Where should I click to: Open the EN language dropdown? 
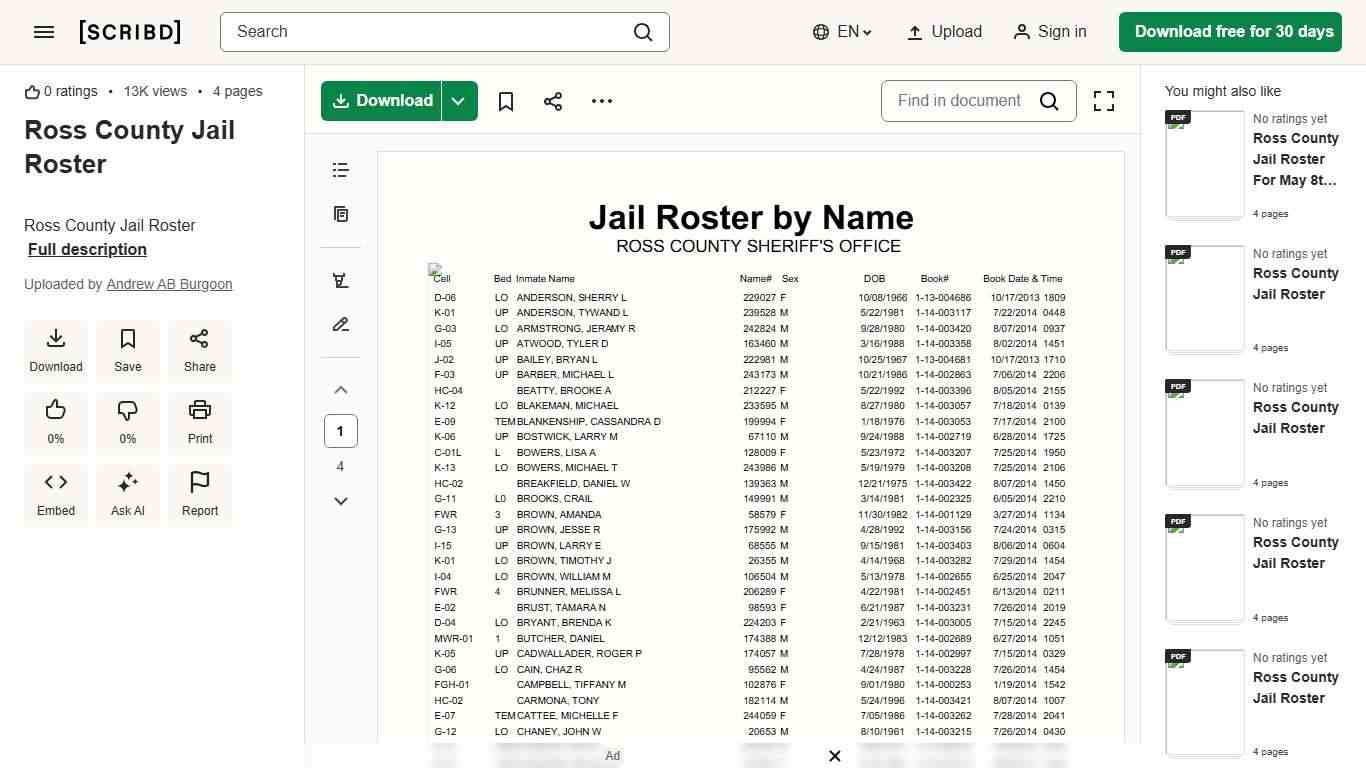[842, 31]
